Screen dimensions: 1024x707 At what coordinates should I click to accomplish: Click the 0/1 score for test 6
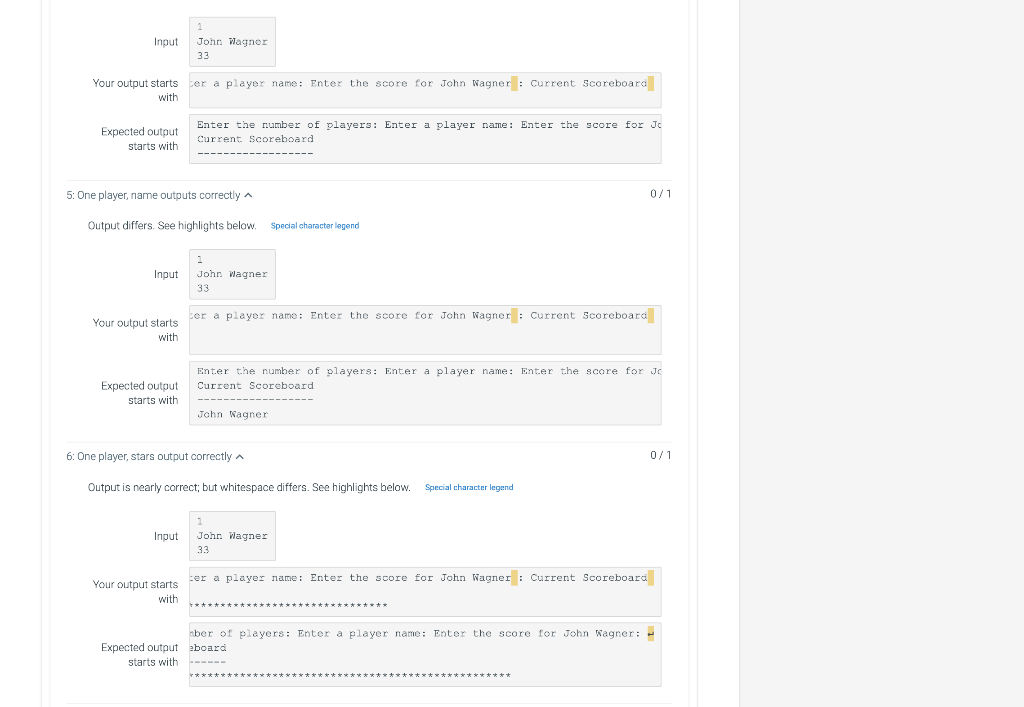(661, 455)
